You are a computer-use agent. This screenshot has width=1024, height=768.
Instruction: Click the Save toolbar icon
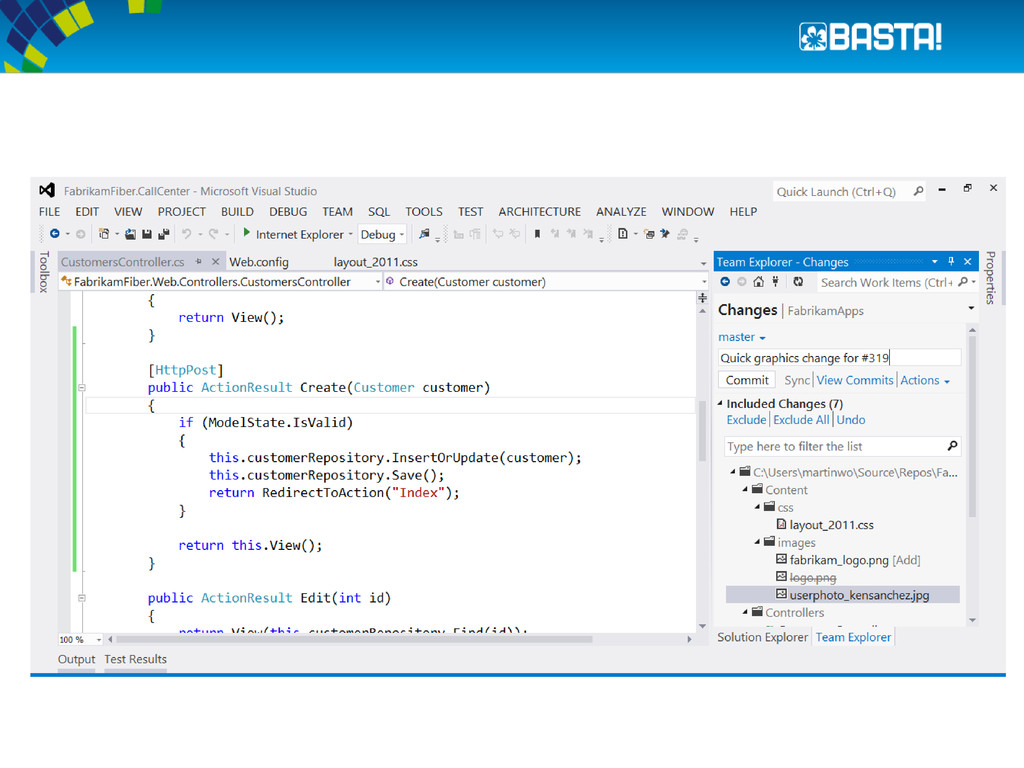147,234
